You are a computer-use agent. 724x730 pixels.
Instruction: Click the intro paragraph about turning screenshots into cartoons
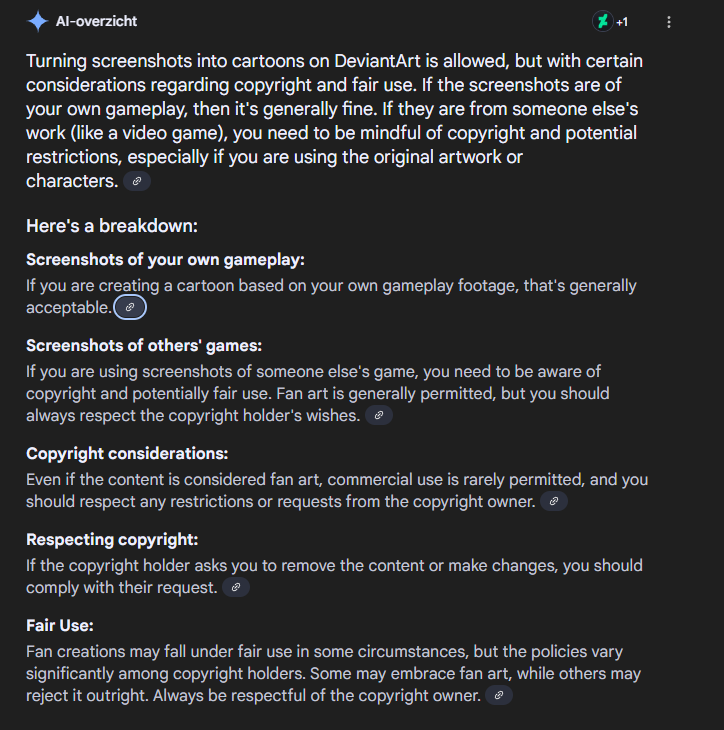click(x=334, y=121)
